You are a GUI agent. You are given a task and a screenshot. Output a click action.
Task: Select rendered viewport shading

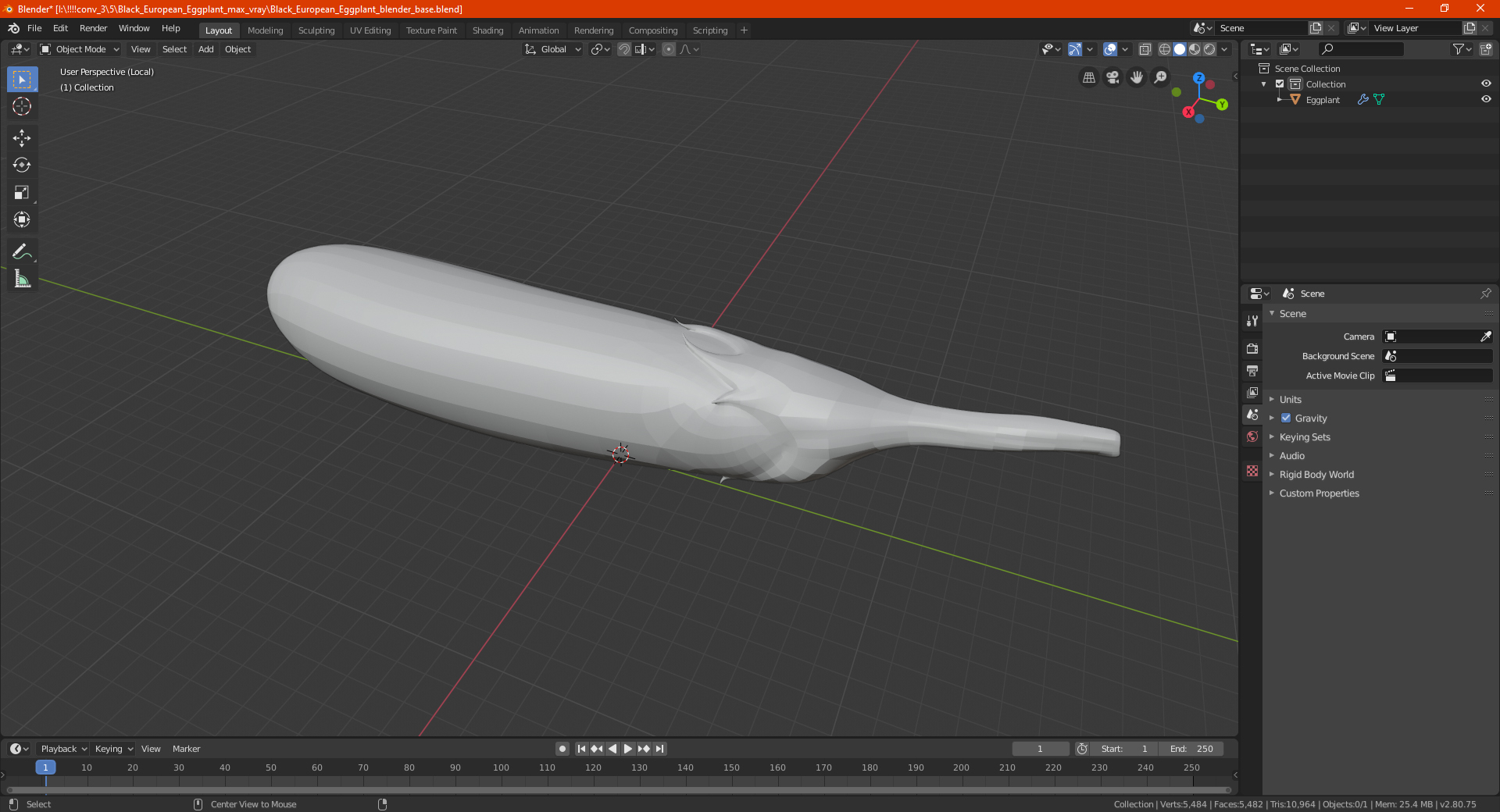pyautogui.click(x=1209, y=49)
